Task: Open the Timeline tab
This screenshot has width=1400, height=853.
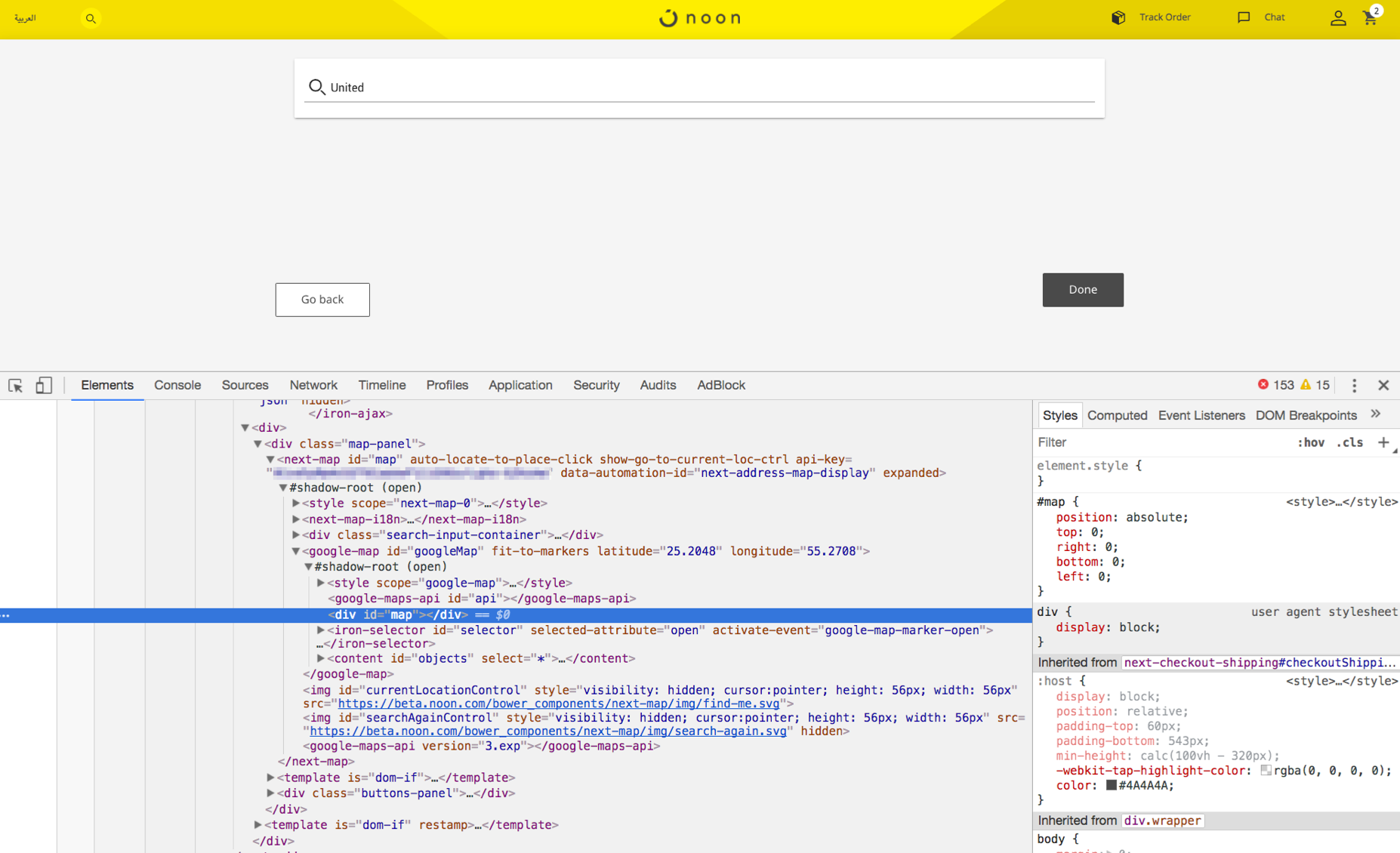Action: 382,385
